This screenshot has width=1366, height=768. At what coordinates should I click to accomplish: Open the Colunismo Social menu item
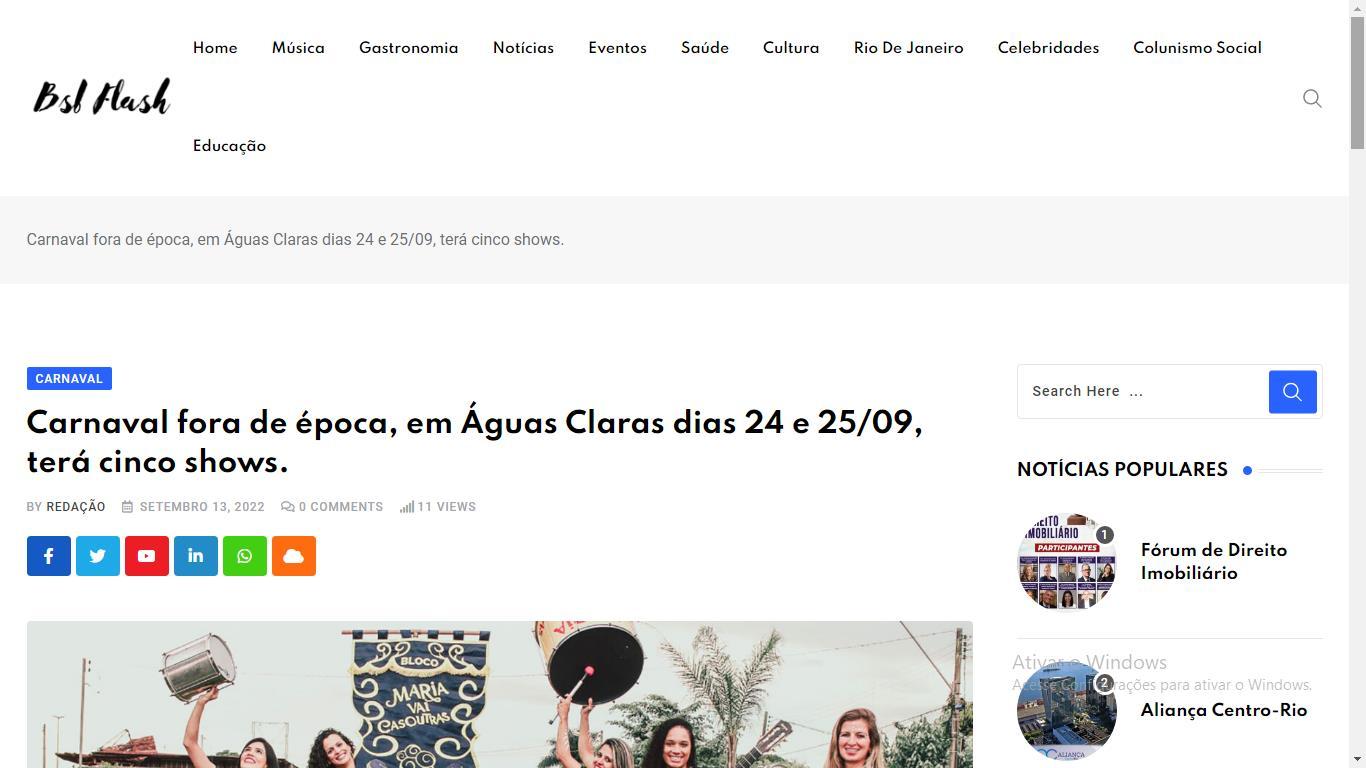(1197, 48)
